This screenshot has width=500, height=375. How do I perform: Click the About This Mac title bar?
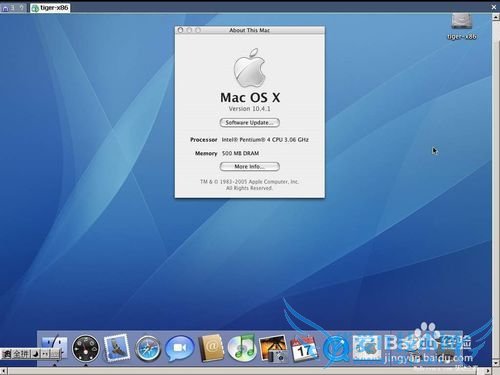click(x=250, y=30)
